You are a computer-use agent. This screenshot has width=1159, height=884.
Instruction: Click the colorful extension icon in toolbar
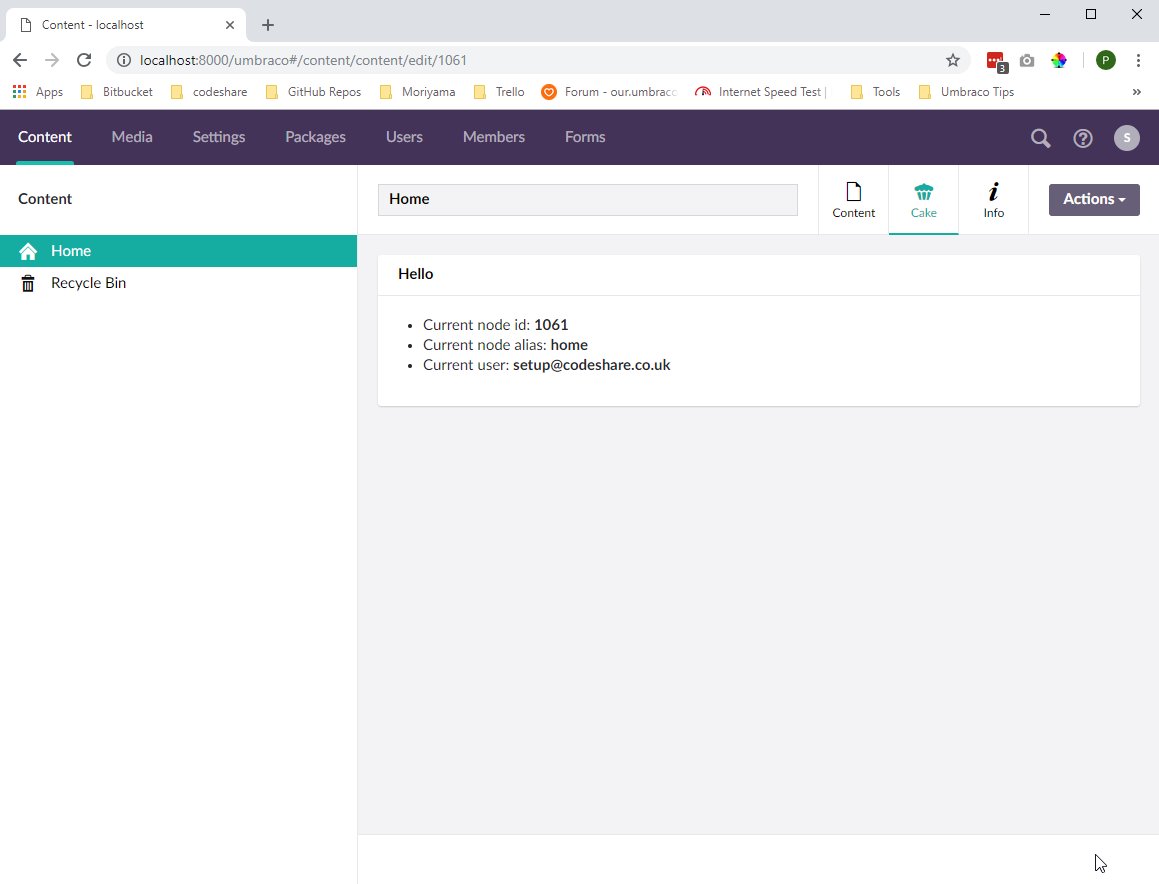(x=1059, y=60)
